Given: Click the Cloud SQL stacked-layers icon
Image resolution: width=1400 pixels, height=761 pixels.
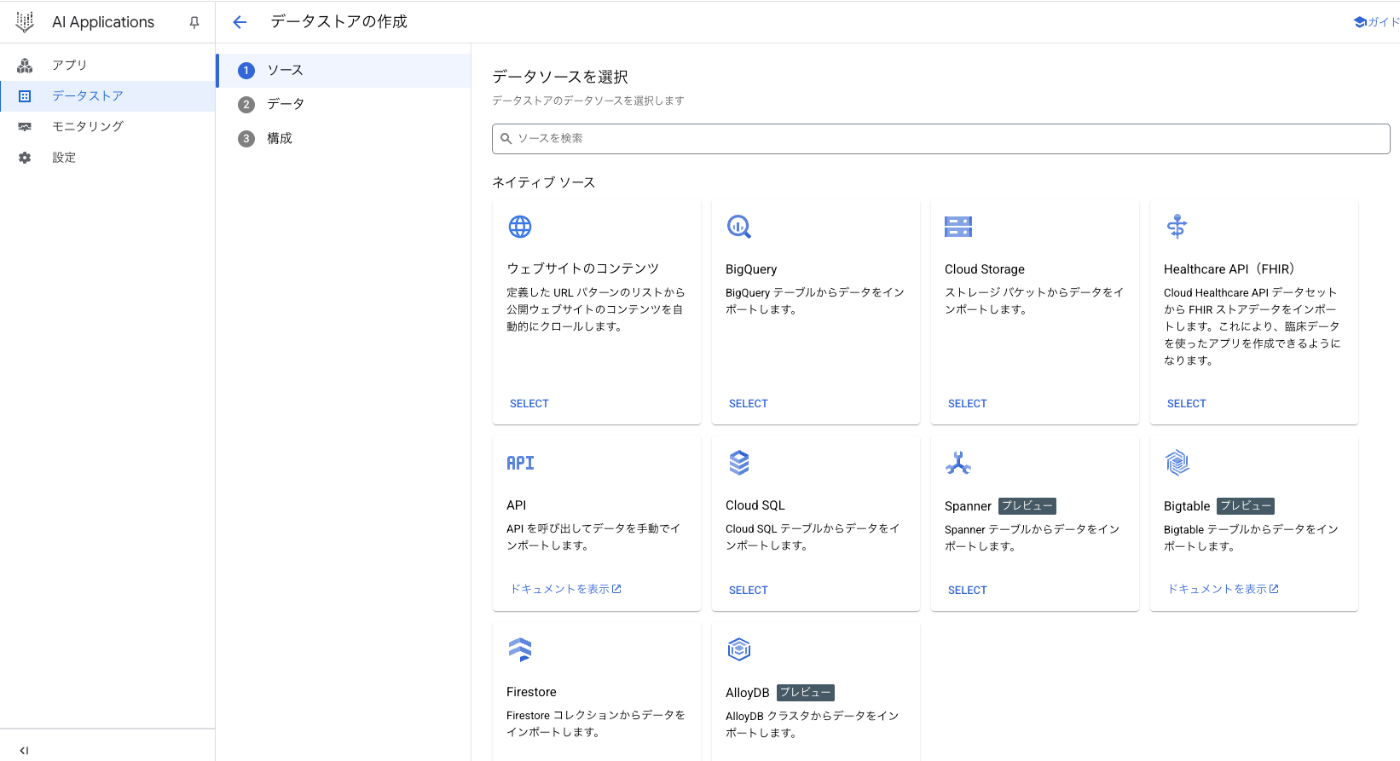Looking at the screenshot, I should coord(739,463).
